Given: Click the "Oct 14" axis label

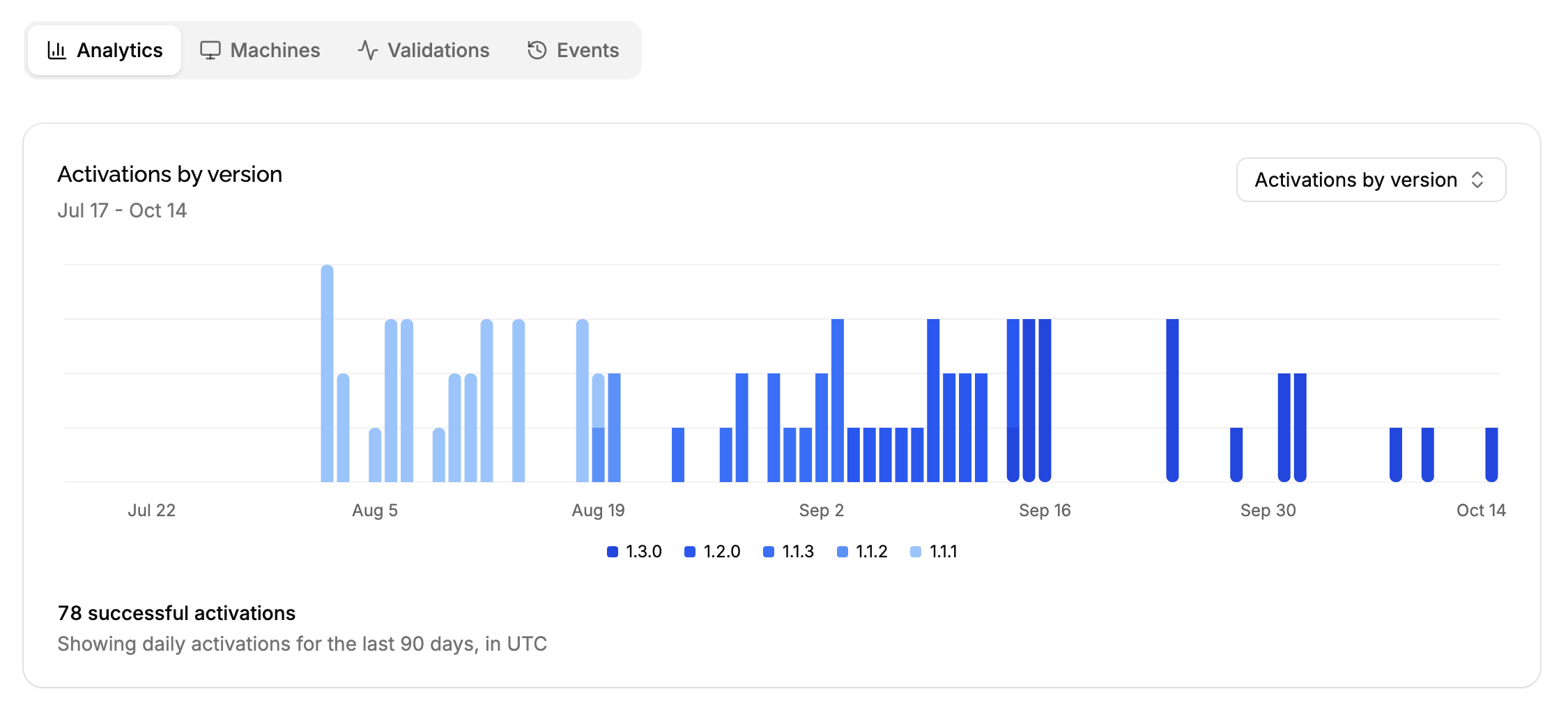Looking at the screenshot, I should coord(1481,511).
